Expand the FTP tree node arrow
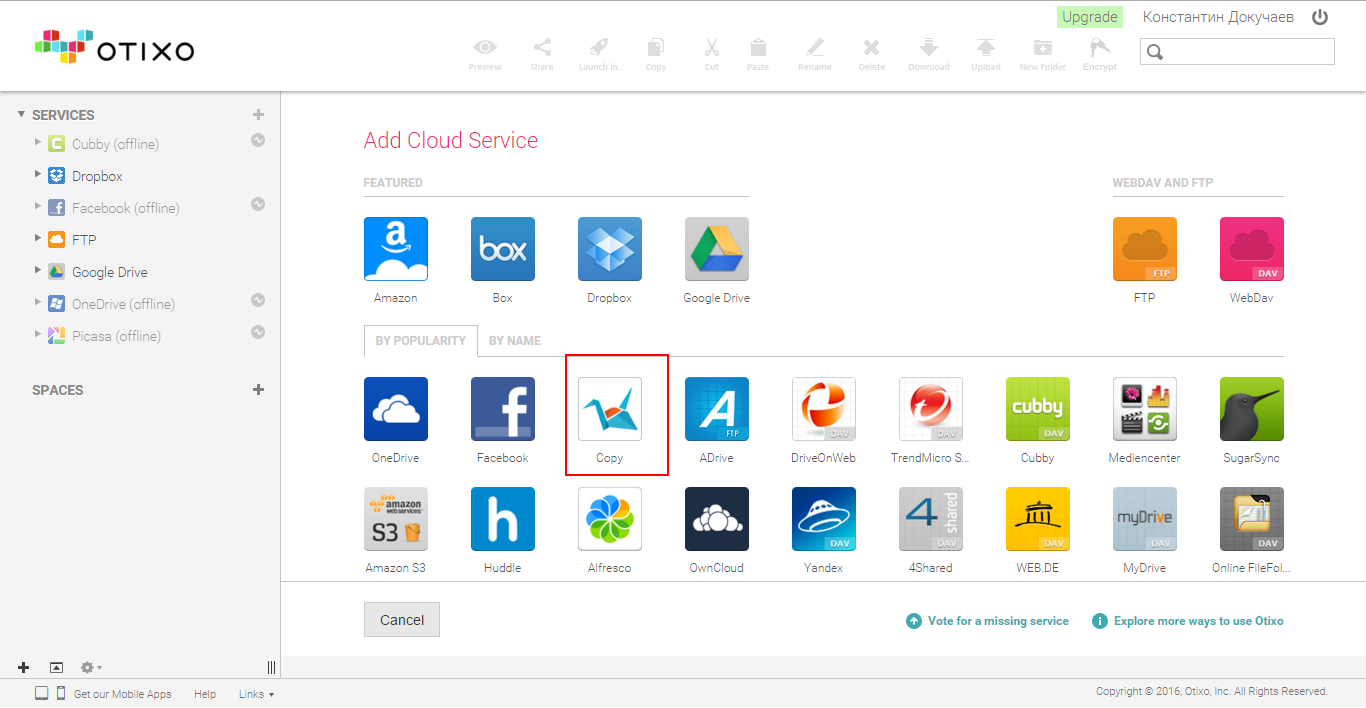 tap(38, 238)
